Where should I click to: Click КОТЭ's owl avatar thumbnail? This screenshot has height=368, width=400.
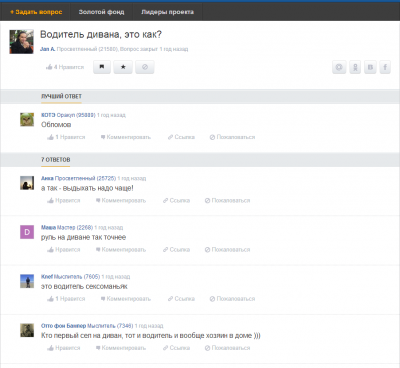[27, 119]
